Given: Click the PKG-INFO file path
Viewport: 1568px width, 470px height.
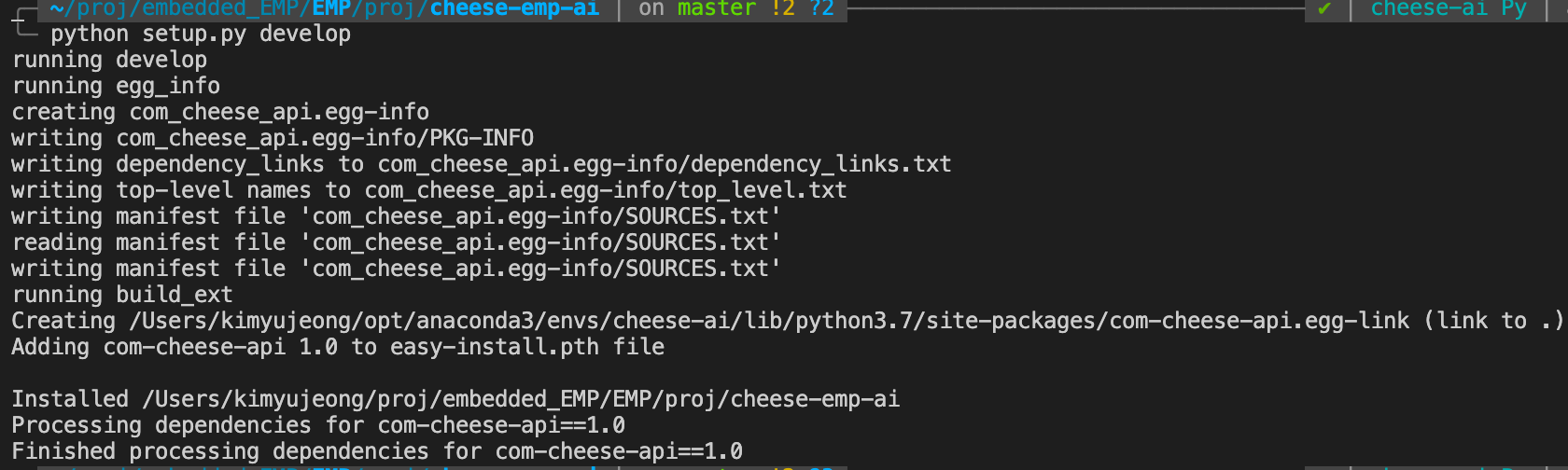Looking at the screenshot, I should click(325, 138).
